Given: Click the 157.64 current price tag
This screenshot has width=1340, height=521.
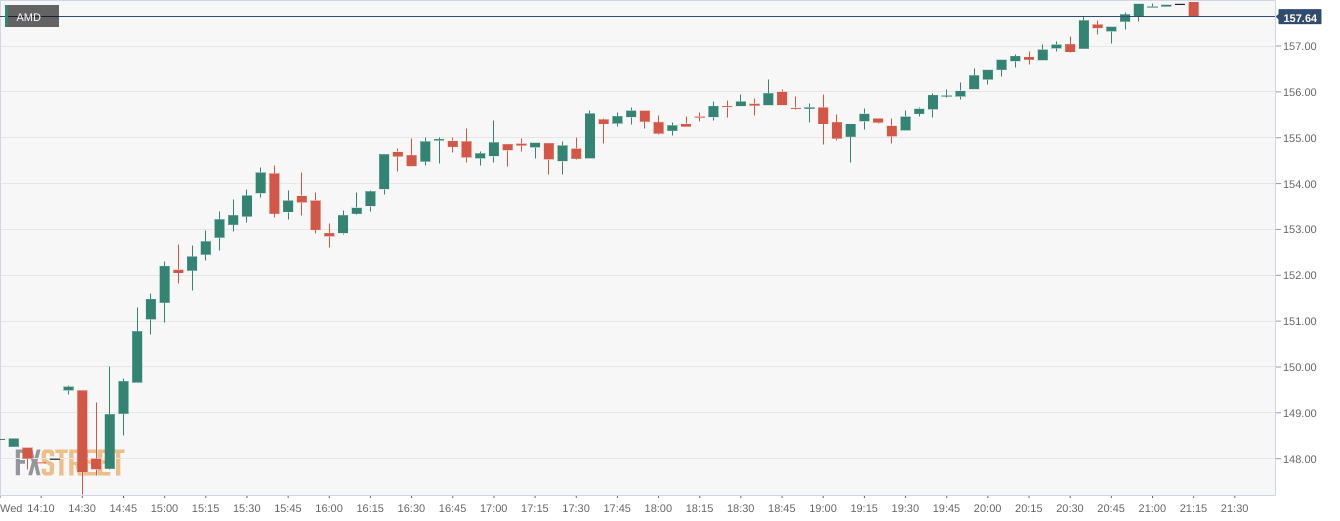Looking at the screenshot, I should [x=1300, y=18].
